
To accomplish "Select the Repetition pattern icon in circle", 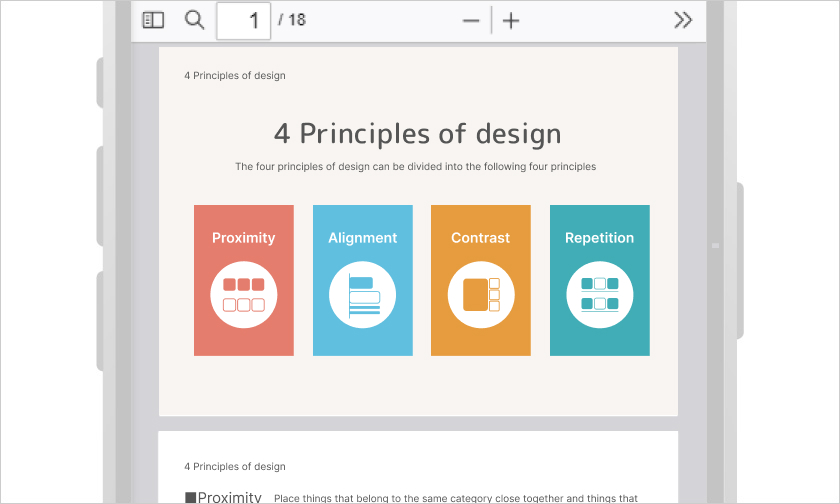I will click(599, 294).
